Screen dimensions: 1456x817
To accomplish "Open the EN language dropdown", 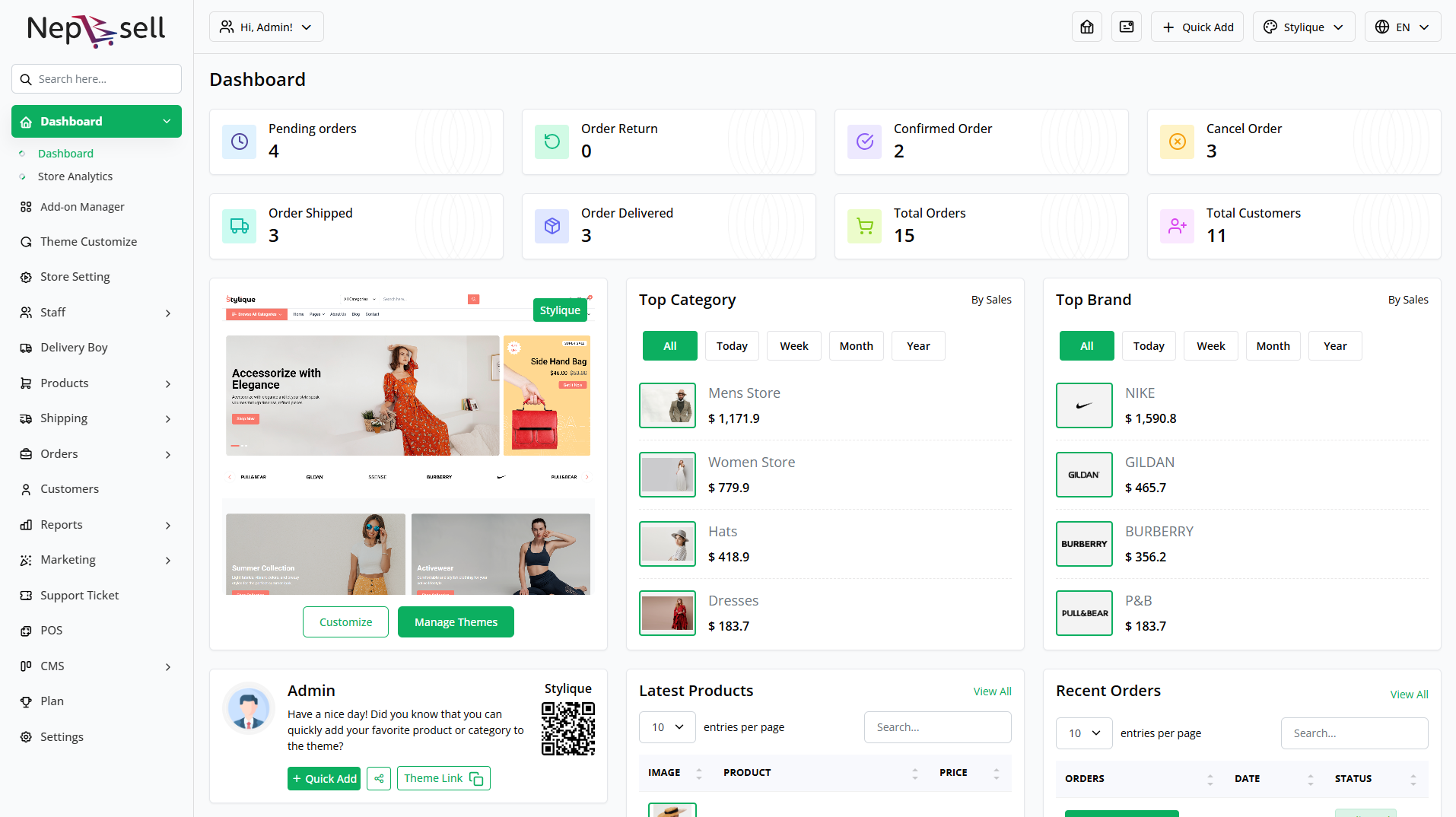I will point(1403,27).
